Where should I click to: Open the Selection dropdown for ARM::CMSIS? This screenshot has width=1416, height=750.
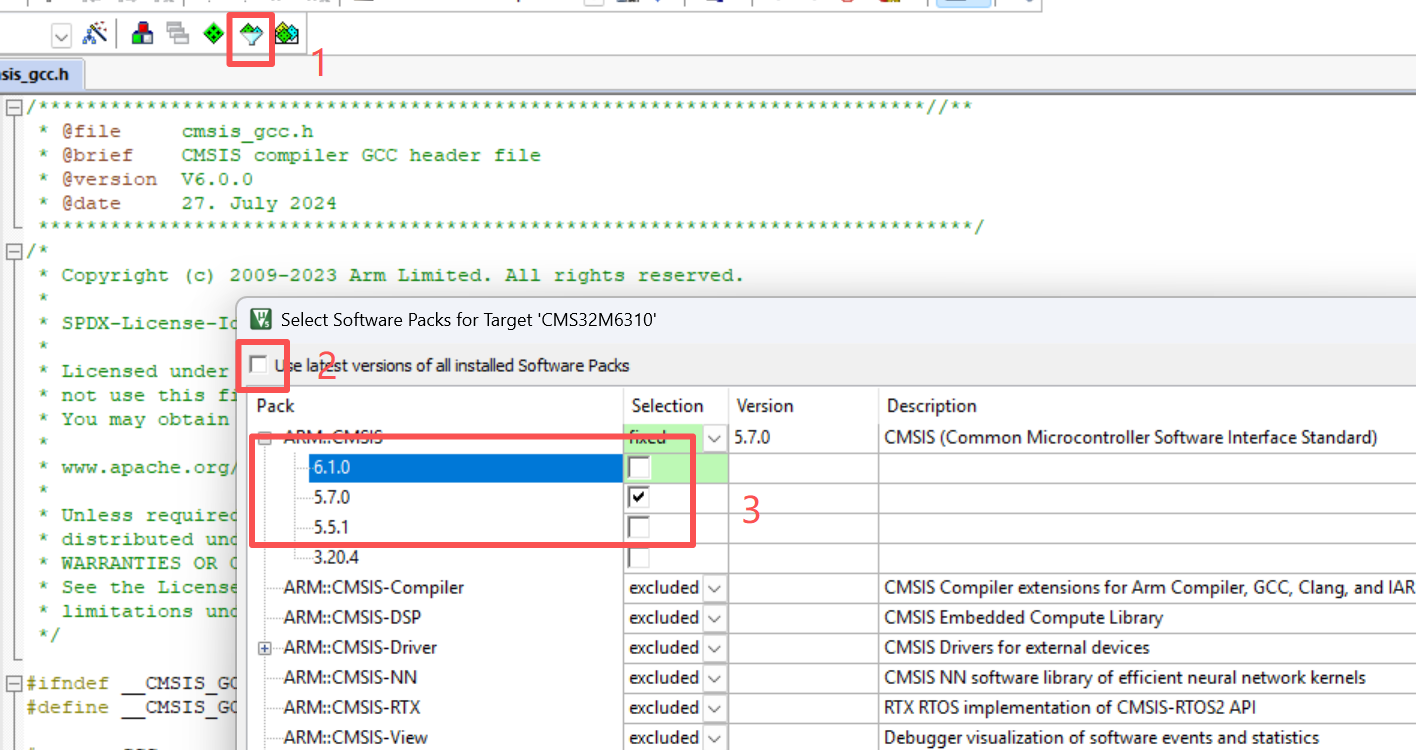(714, 437)
